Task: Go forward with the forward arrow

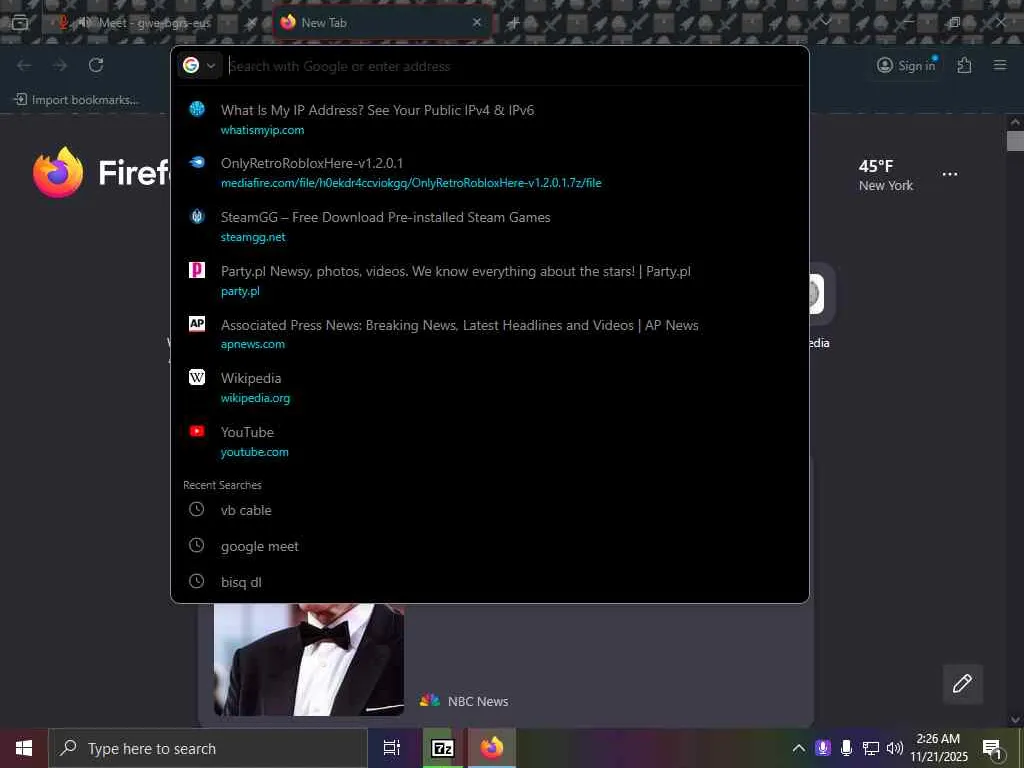Action: coord(60,65)
